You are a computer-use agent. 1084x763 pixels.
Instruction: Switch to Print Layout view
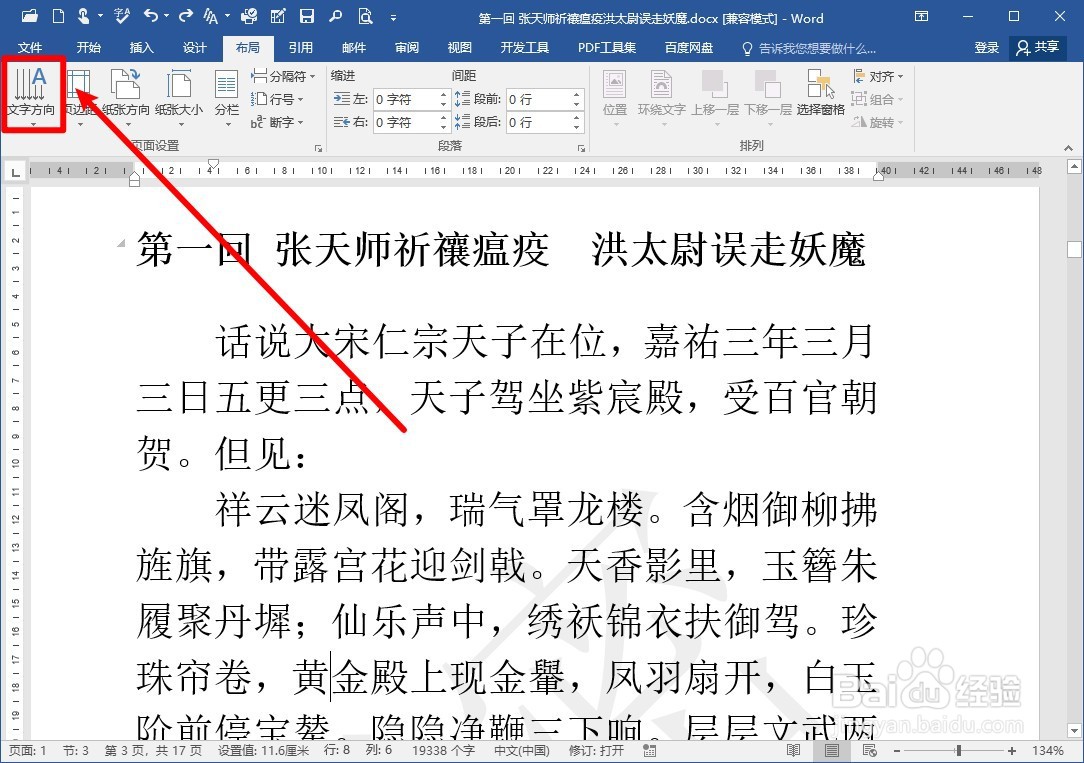click(x=832, y=750)
